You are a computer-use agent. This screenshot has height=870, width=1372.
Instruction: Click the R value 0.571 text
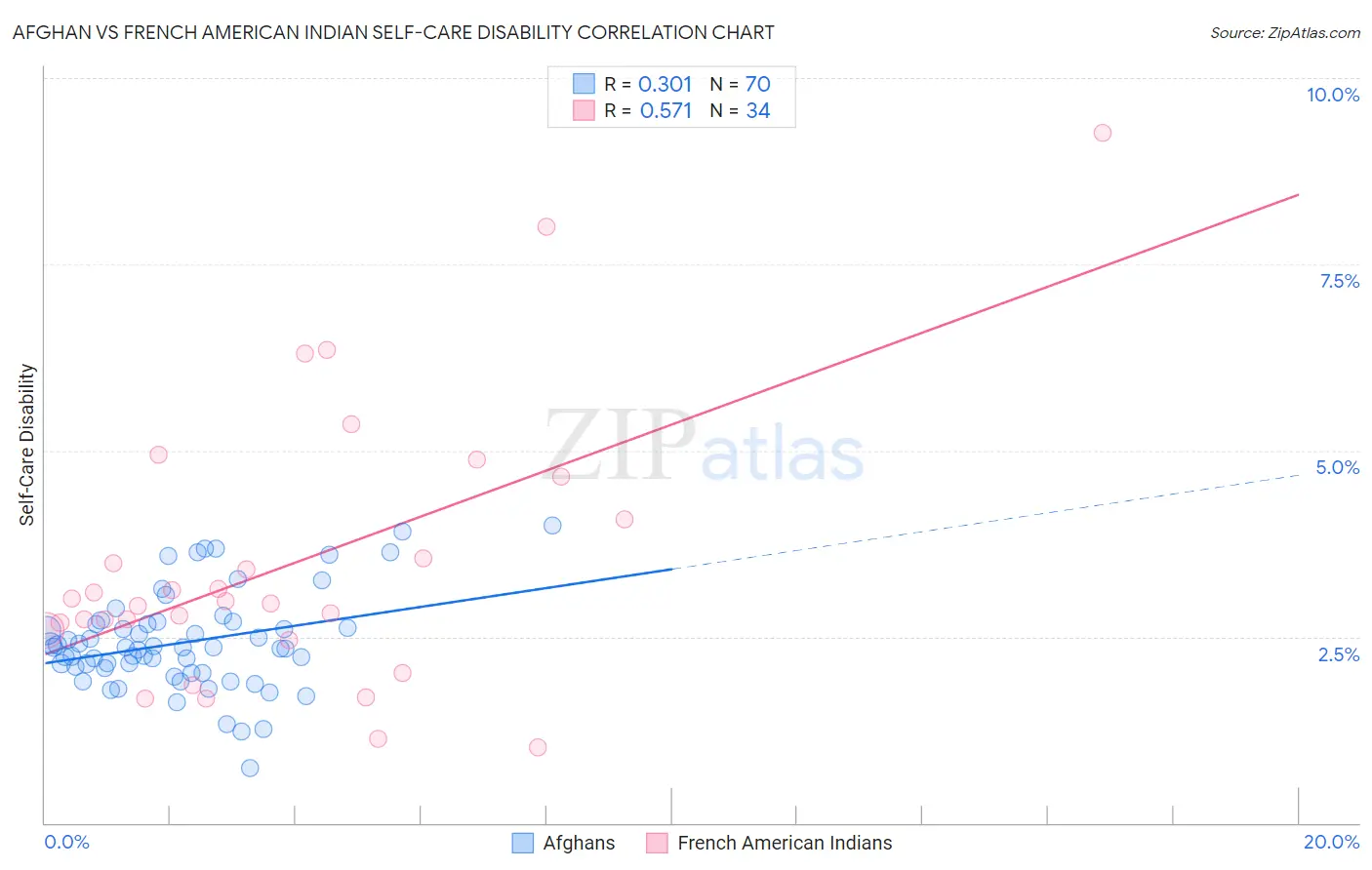click(x=666, y=110)
